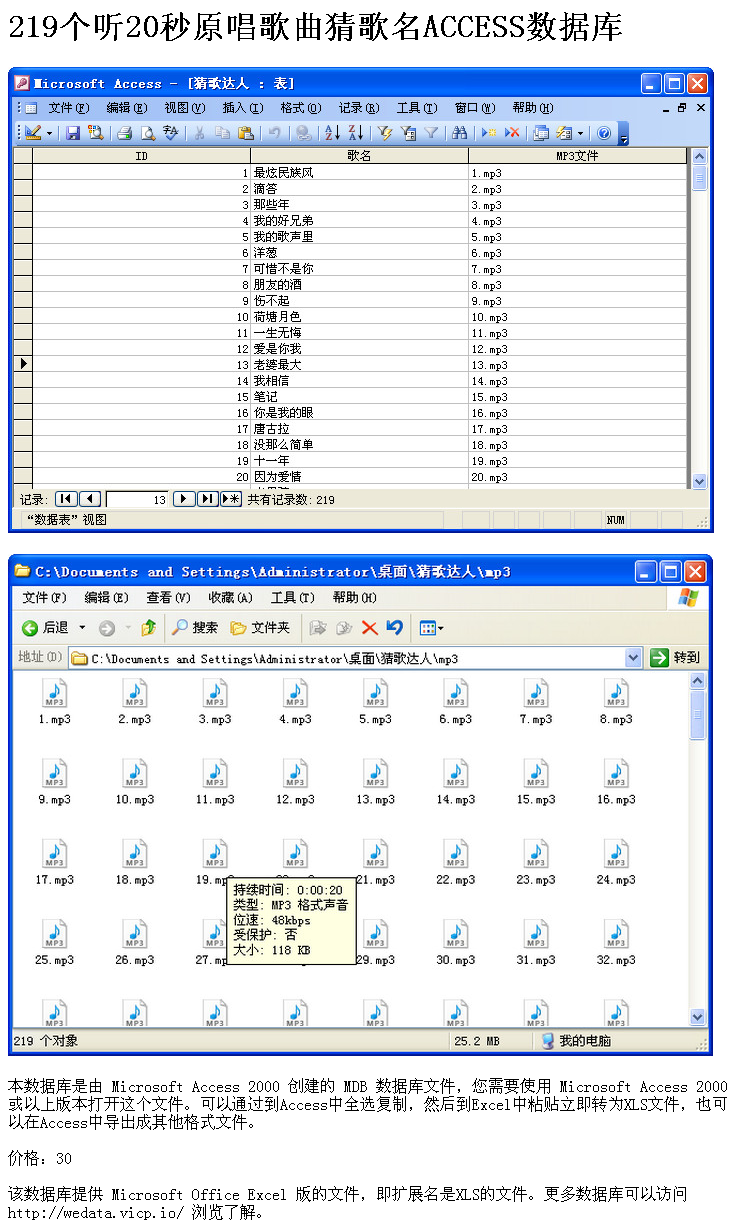Click the Design View icon in Access toolbar
Screen dimensions: 736x1220
[x=32, y=132]
